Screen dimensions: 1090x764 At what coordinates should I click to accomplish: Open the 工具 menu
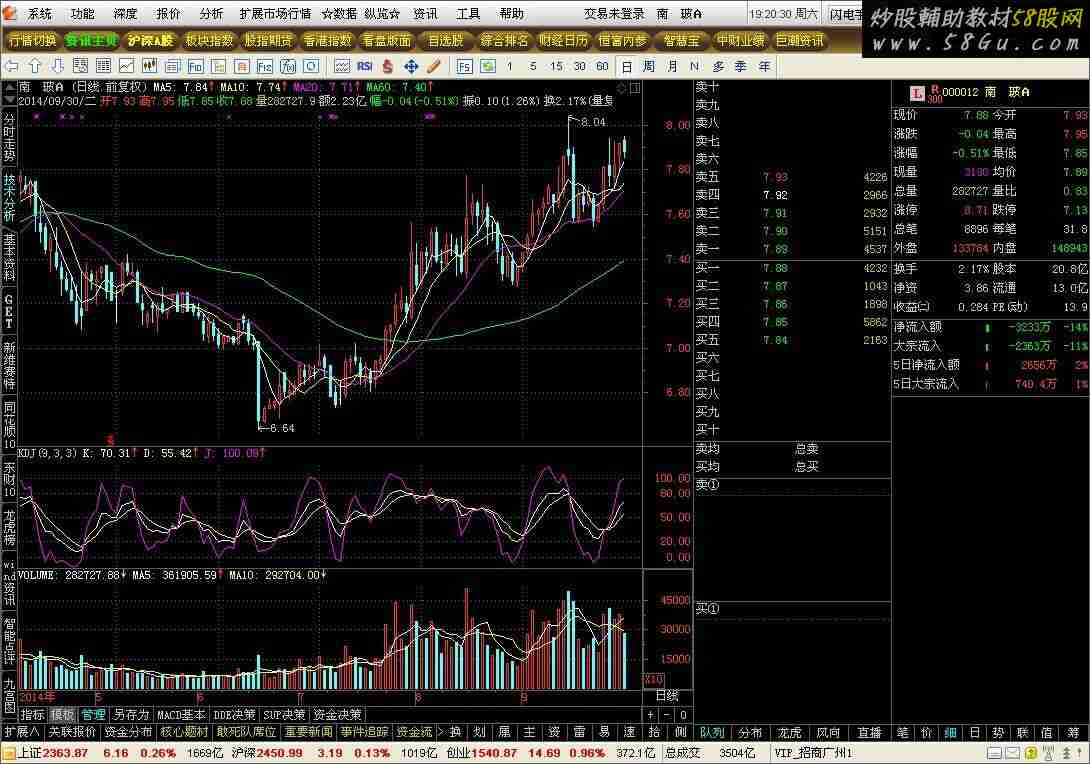468,13
